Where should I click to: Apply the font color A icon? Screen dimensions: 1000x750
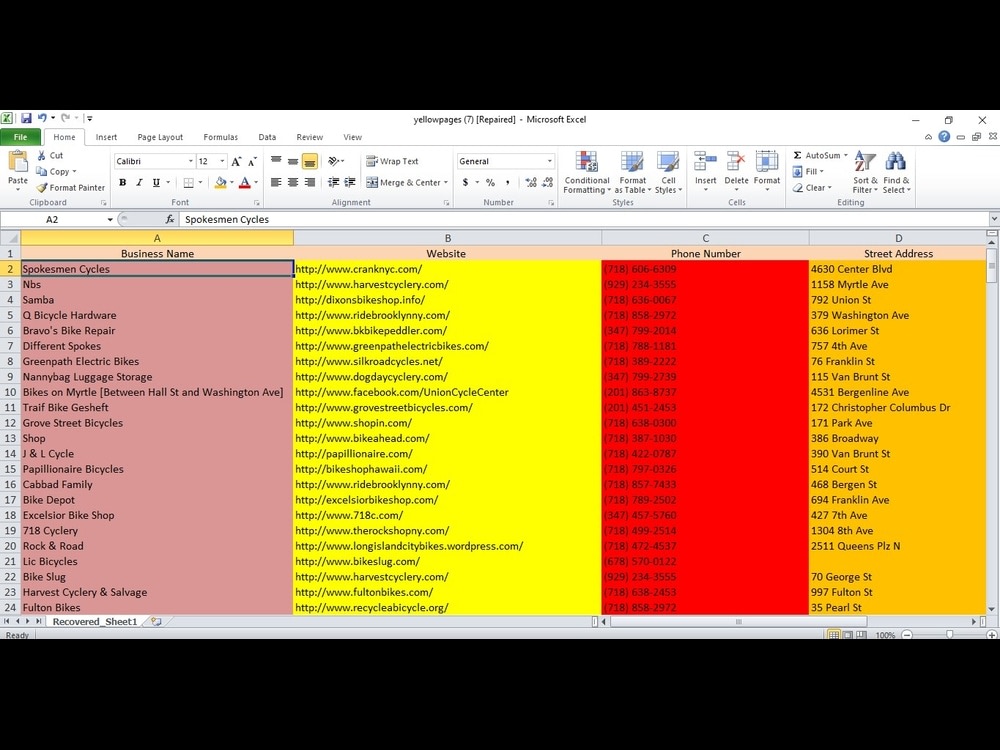(245, 182)
